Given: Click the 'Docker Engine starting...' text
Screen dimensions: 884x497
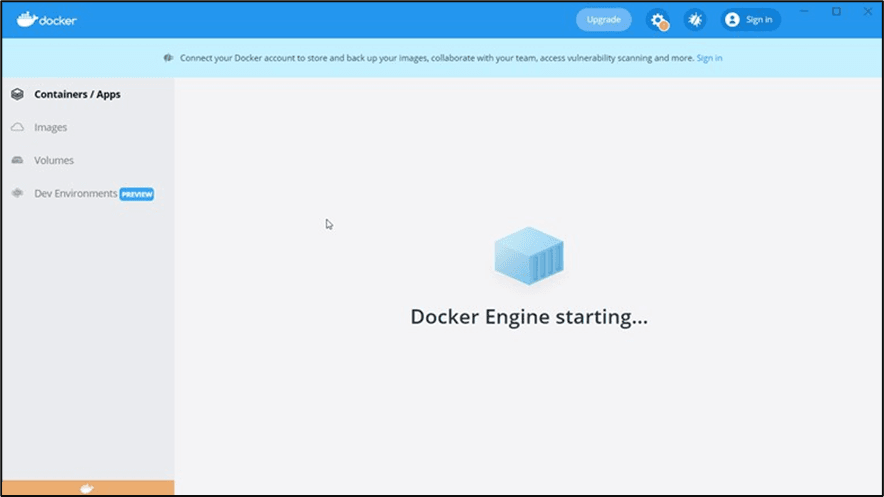Looking at the screenshot, I should [x=529, y=317].
